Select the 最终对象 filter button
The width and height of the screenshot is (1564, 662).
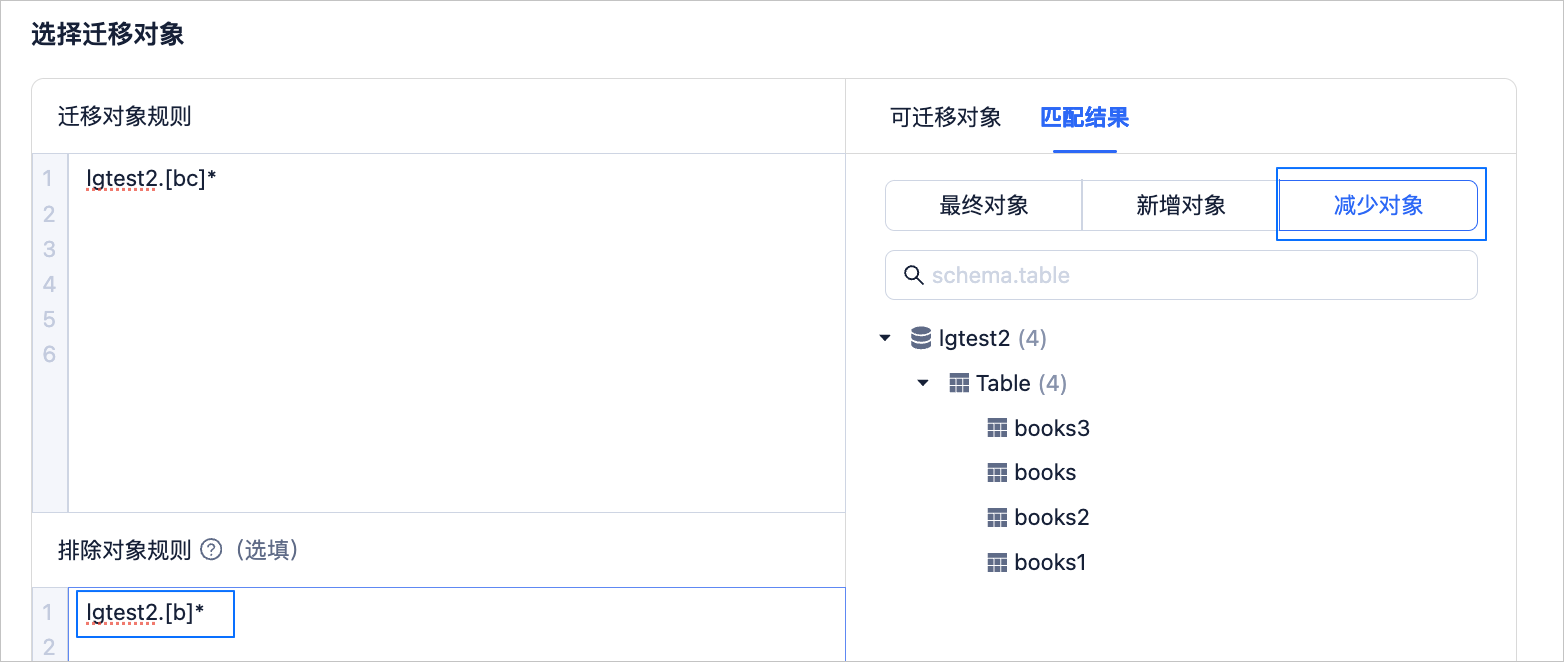tap(984, 206)
